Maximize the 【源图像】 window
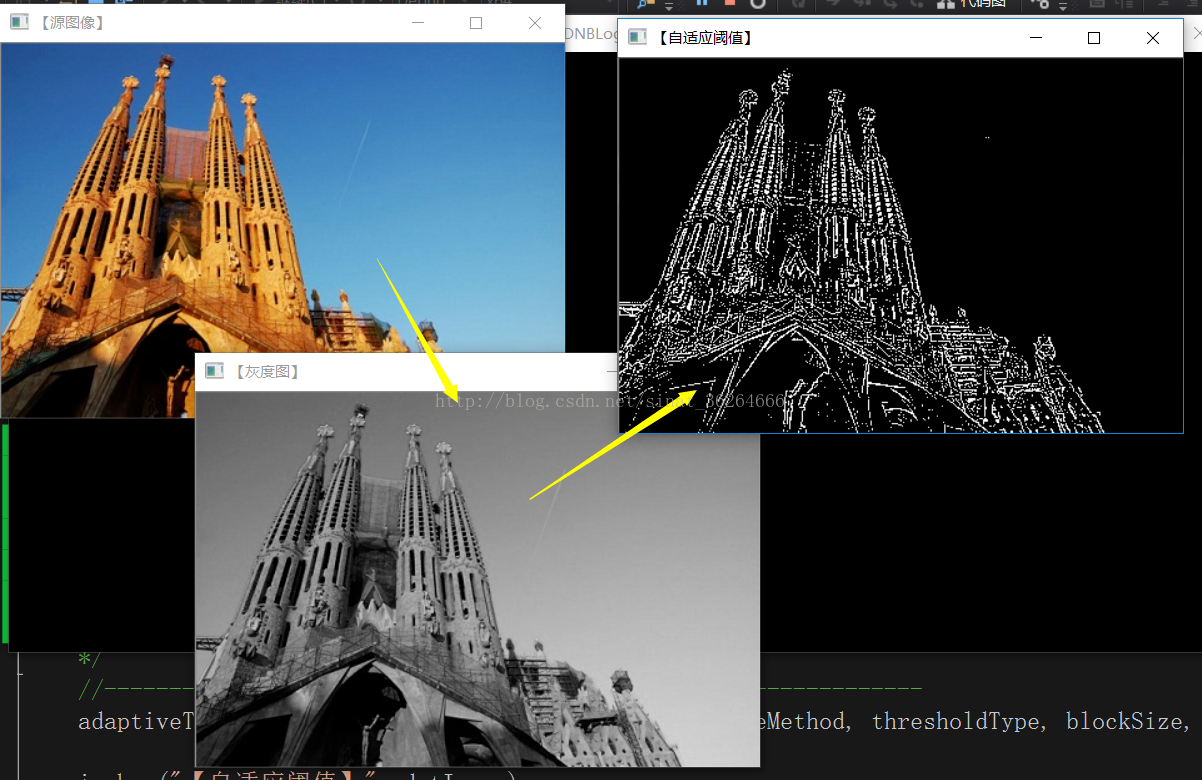This screenshot has width=1202, height=780. coord(476,22)
